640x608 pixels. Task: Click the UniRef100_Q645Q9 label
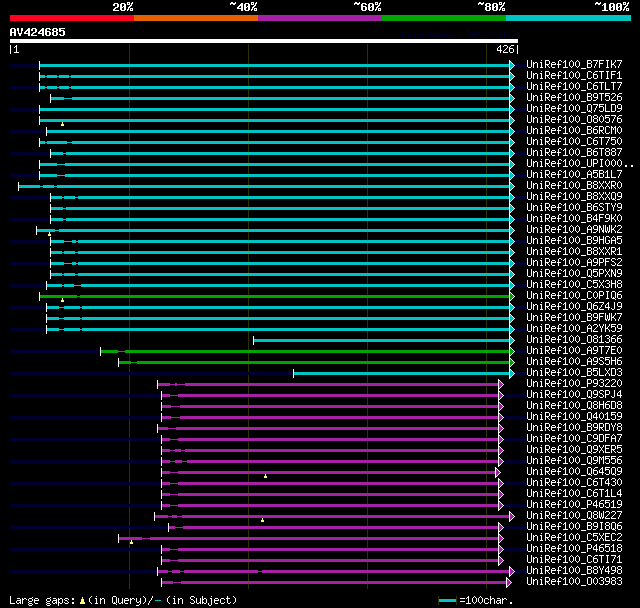(x=574, y=472)
